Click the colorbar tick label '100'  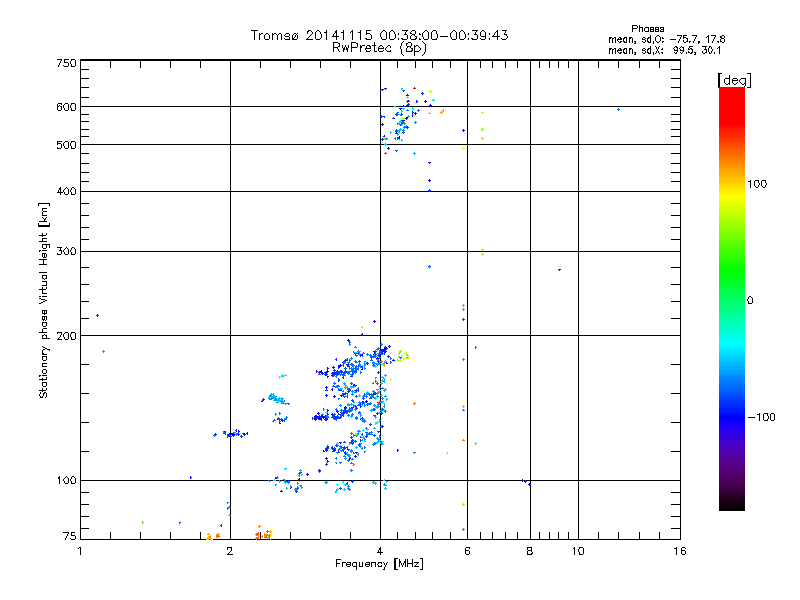[x=757, y=184]
